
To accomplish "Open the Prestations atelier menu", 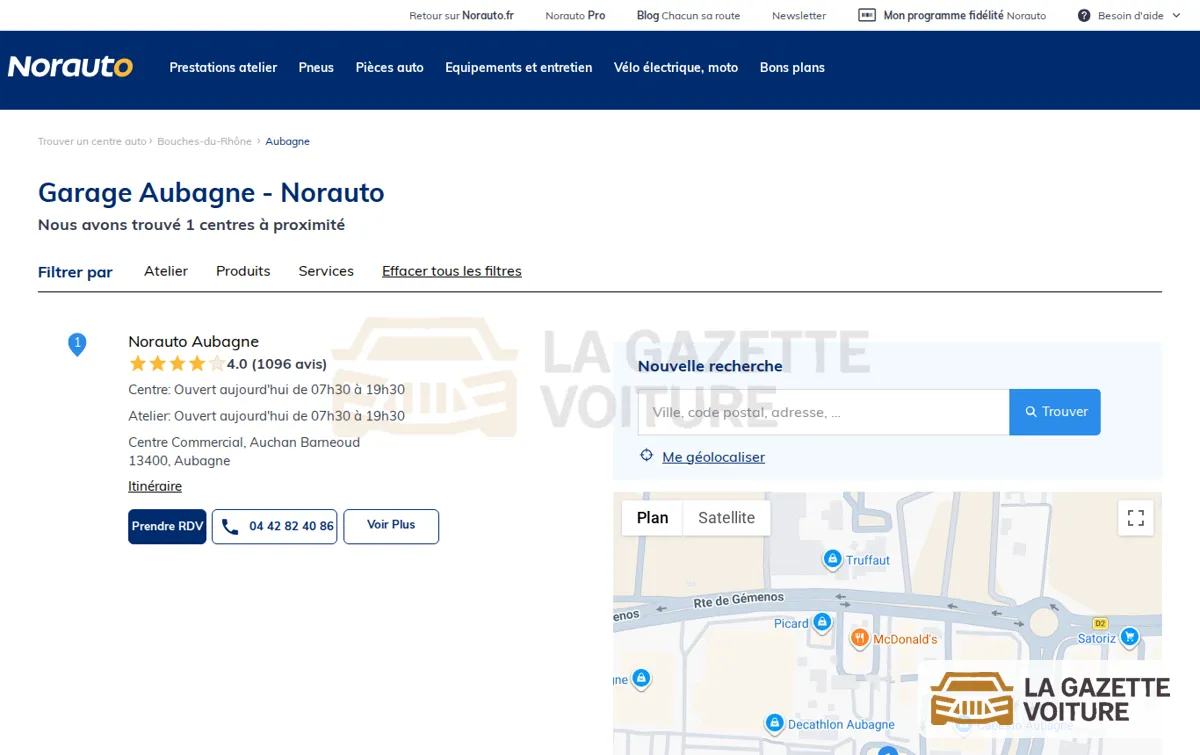I will coord(223,68).
